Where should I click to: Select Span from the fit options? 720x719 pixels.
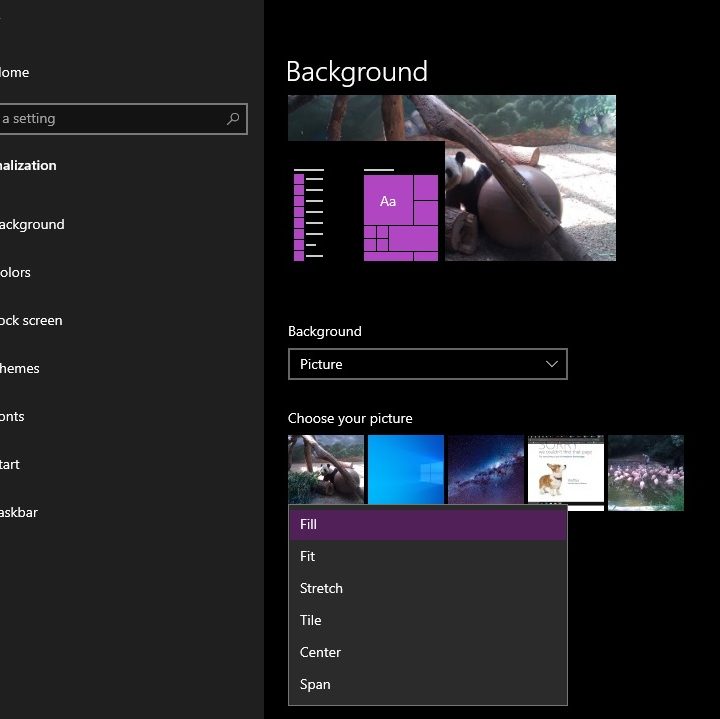click(428, 684)
